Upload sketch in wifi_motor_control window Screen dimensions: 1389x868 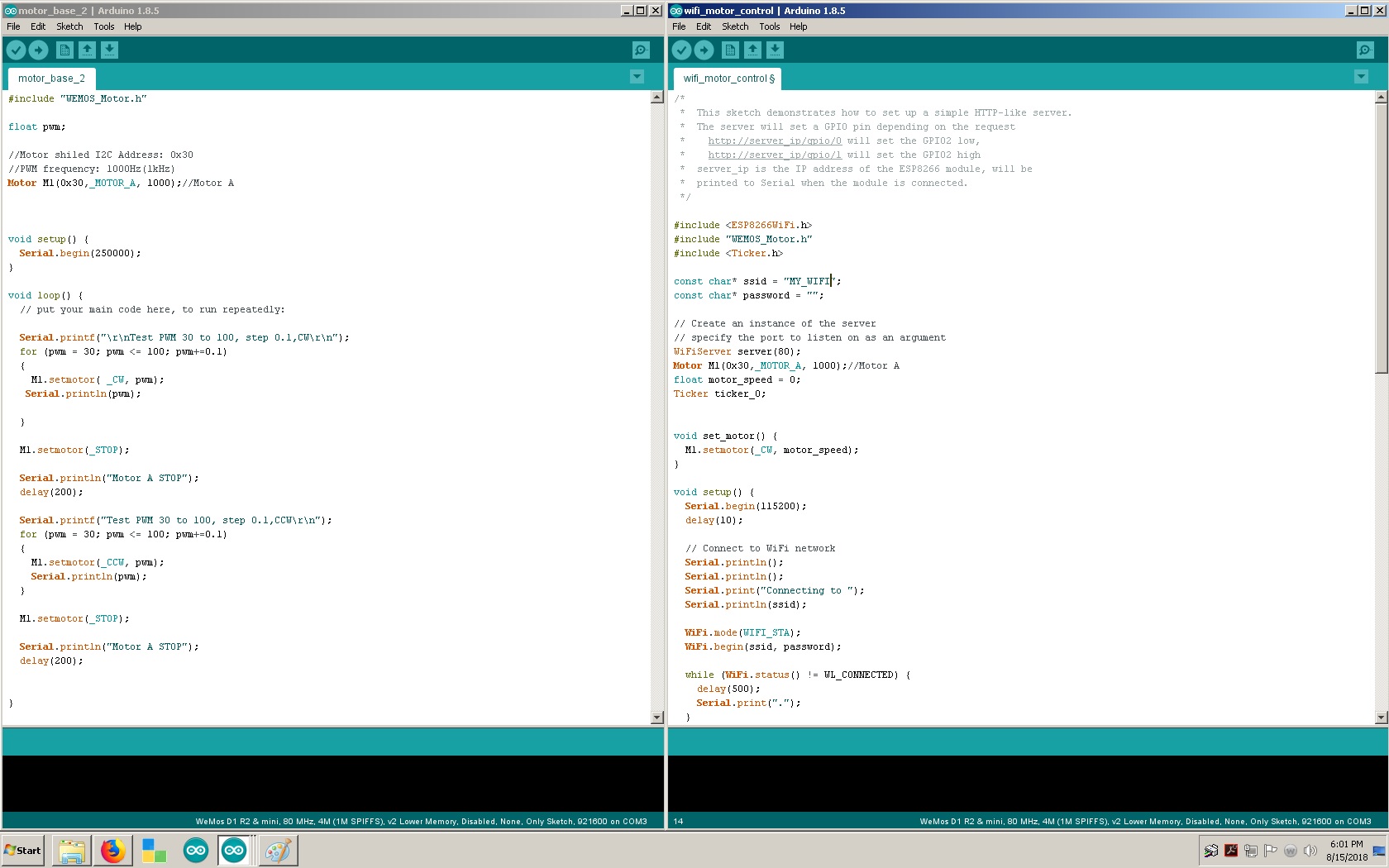pyautogui.click(x=704, y=50)
